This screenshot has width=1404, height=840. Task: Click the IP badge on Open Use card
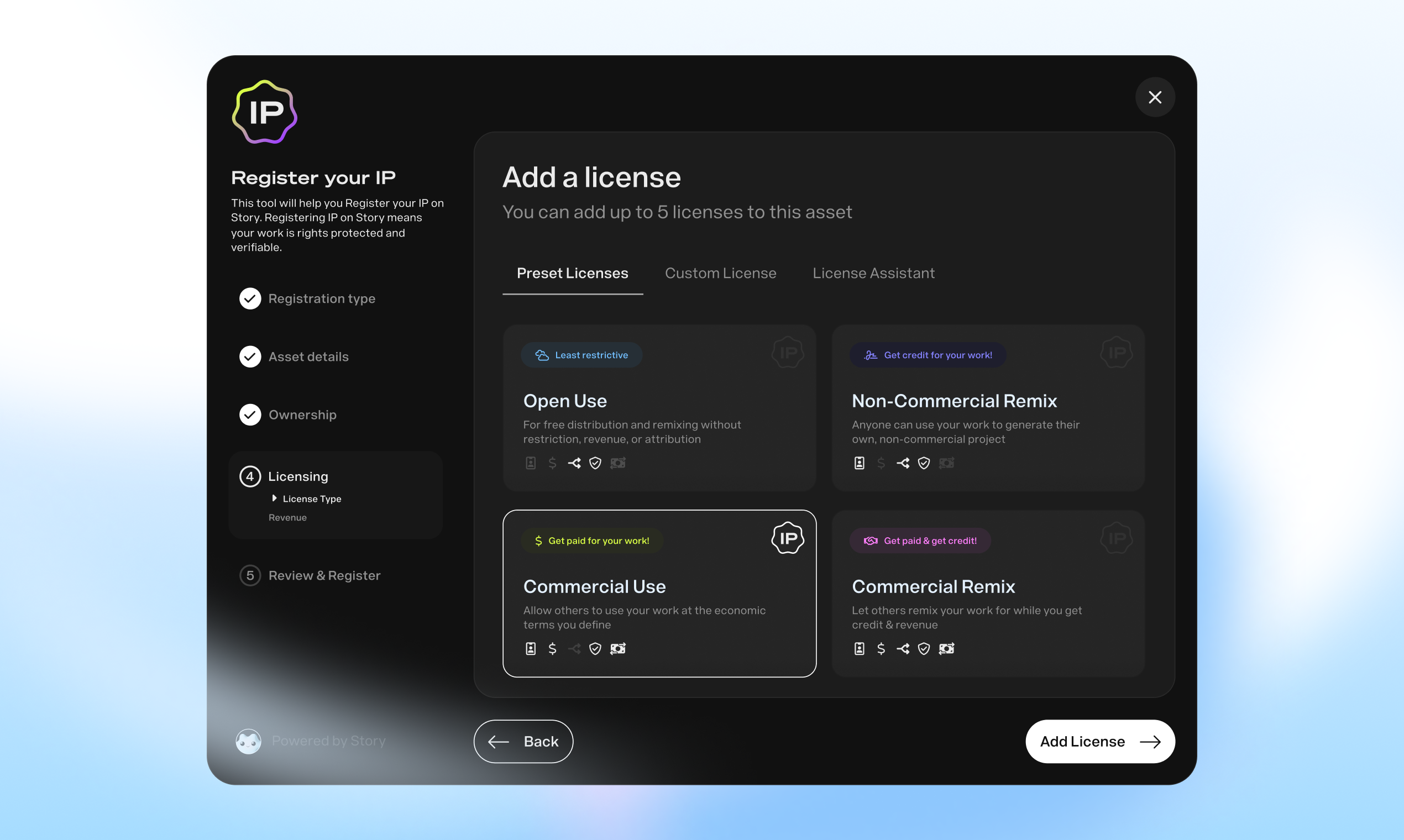click(x=788, y=353)
